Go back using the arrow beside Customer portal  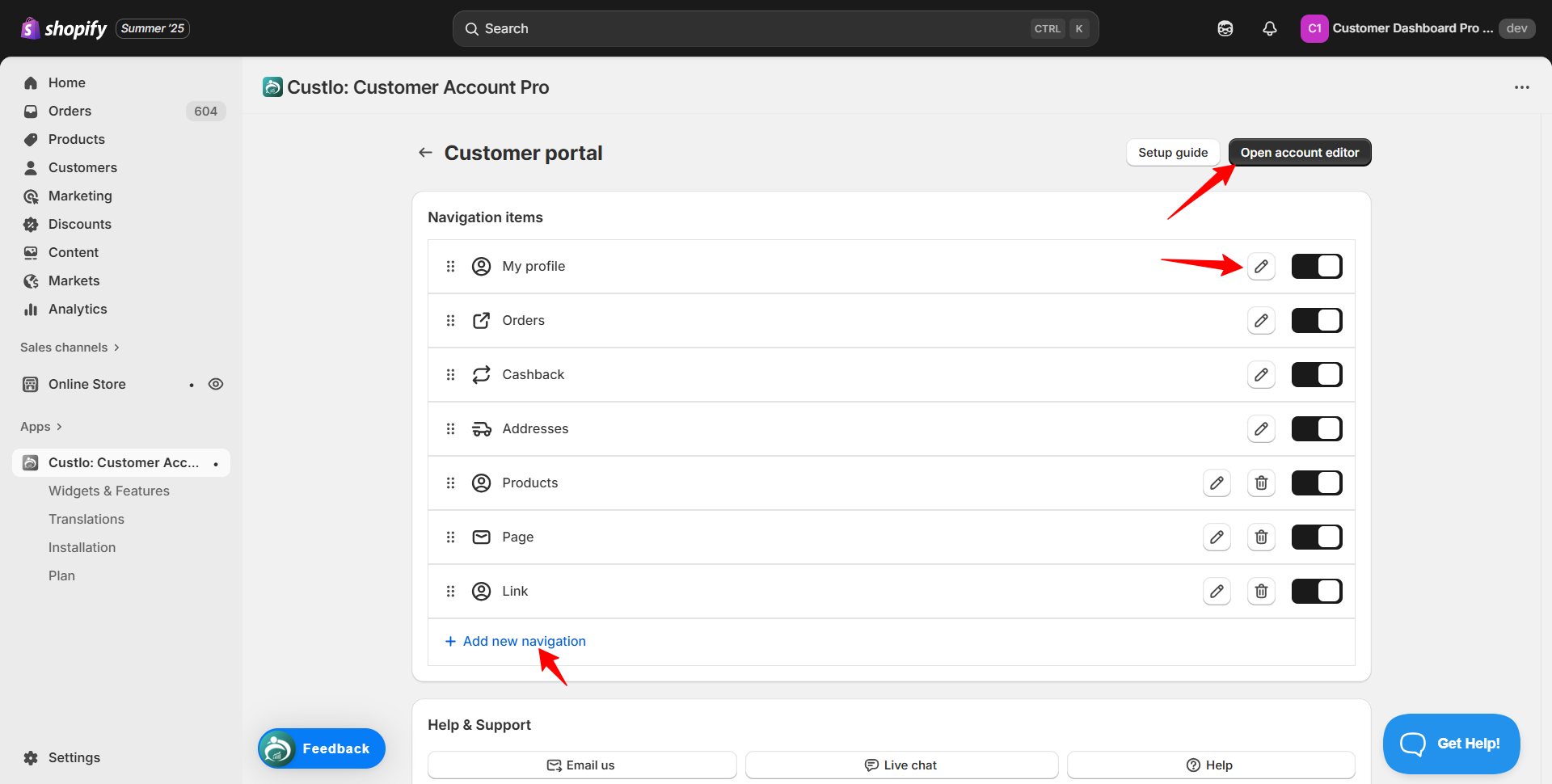tap(425, 152)
